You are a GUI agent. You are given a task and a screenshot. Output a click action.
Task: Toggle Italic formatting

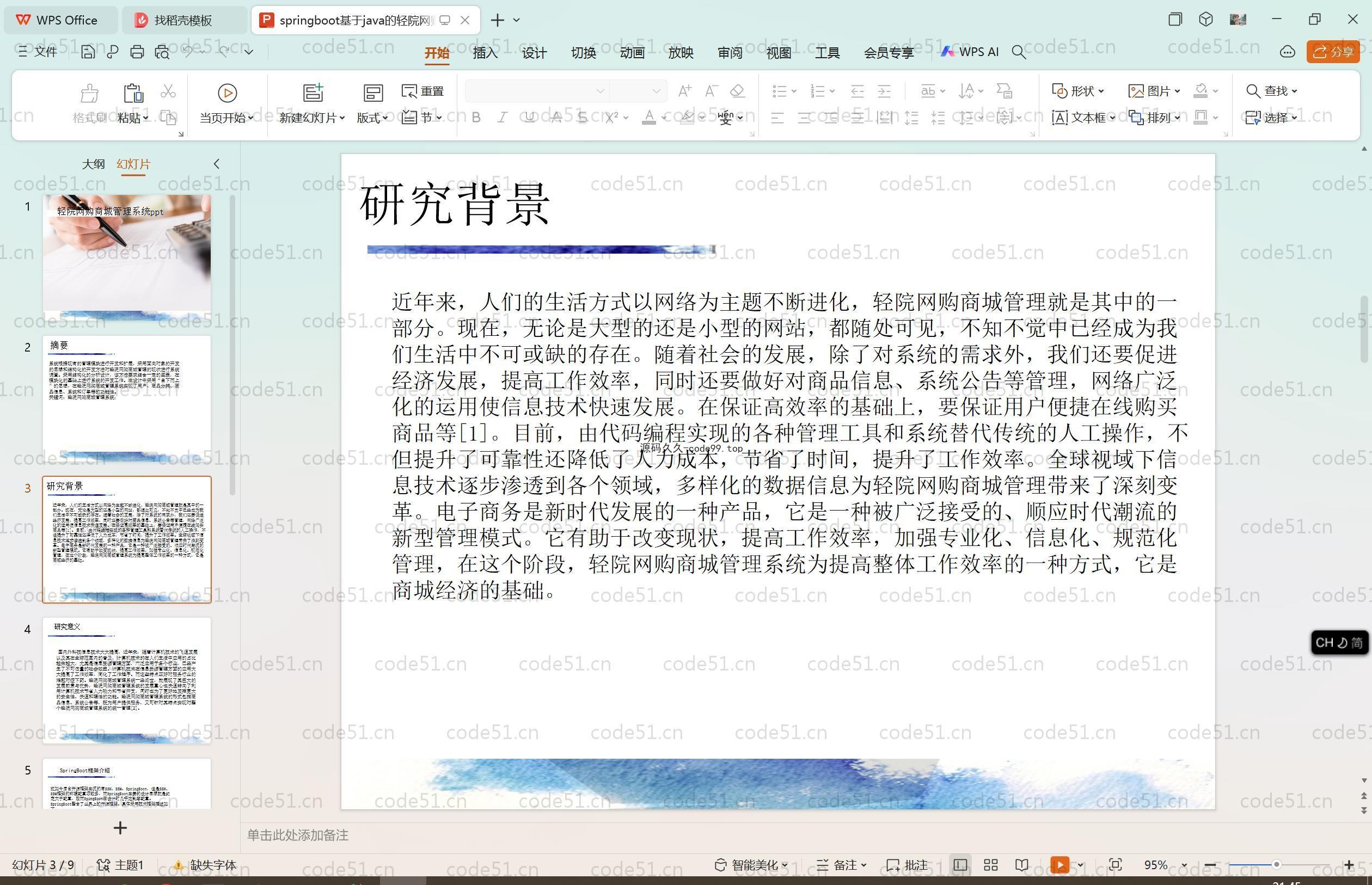503,118
